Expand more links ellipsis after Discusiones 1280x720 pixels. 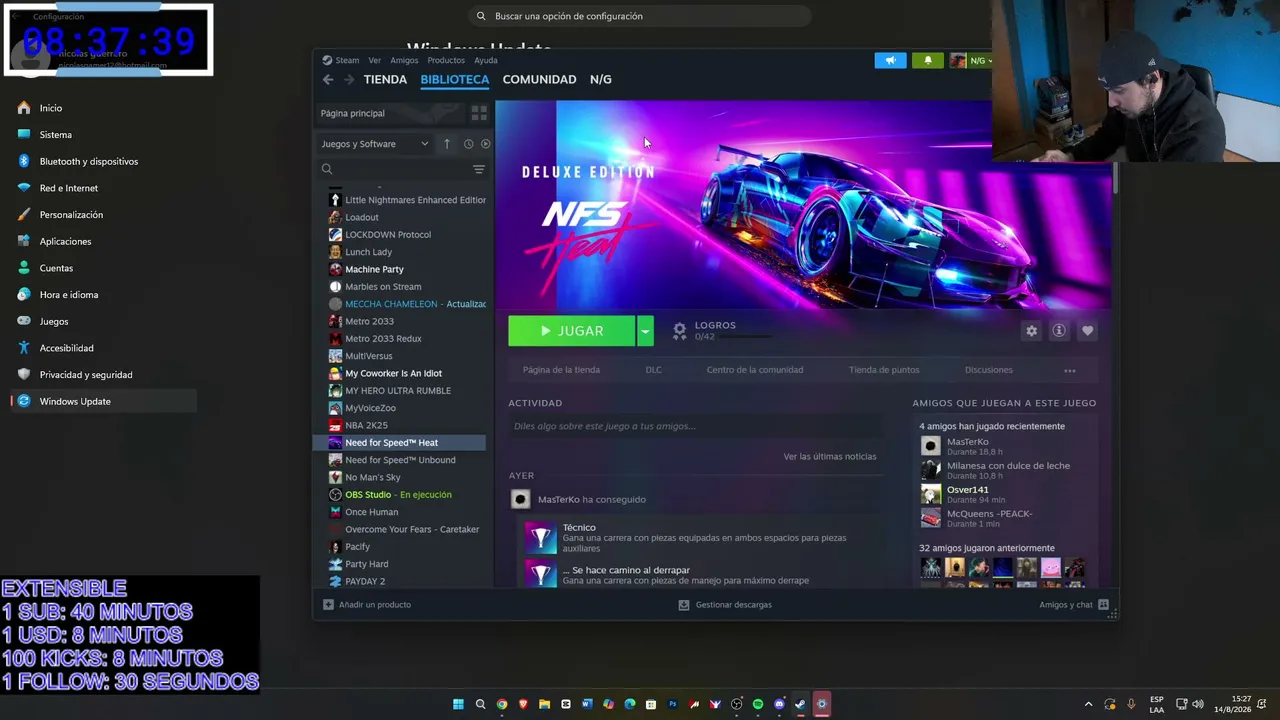click(x=1070, y=370)
